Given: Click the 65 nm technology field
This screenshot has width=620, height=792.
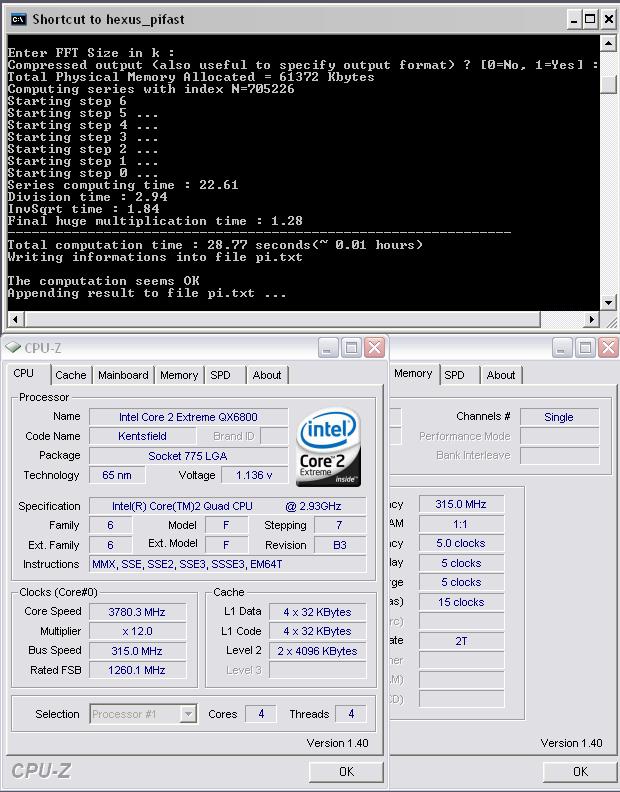Looking at the screenshot, I should pos(117,475).
